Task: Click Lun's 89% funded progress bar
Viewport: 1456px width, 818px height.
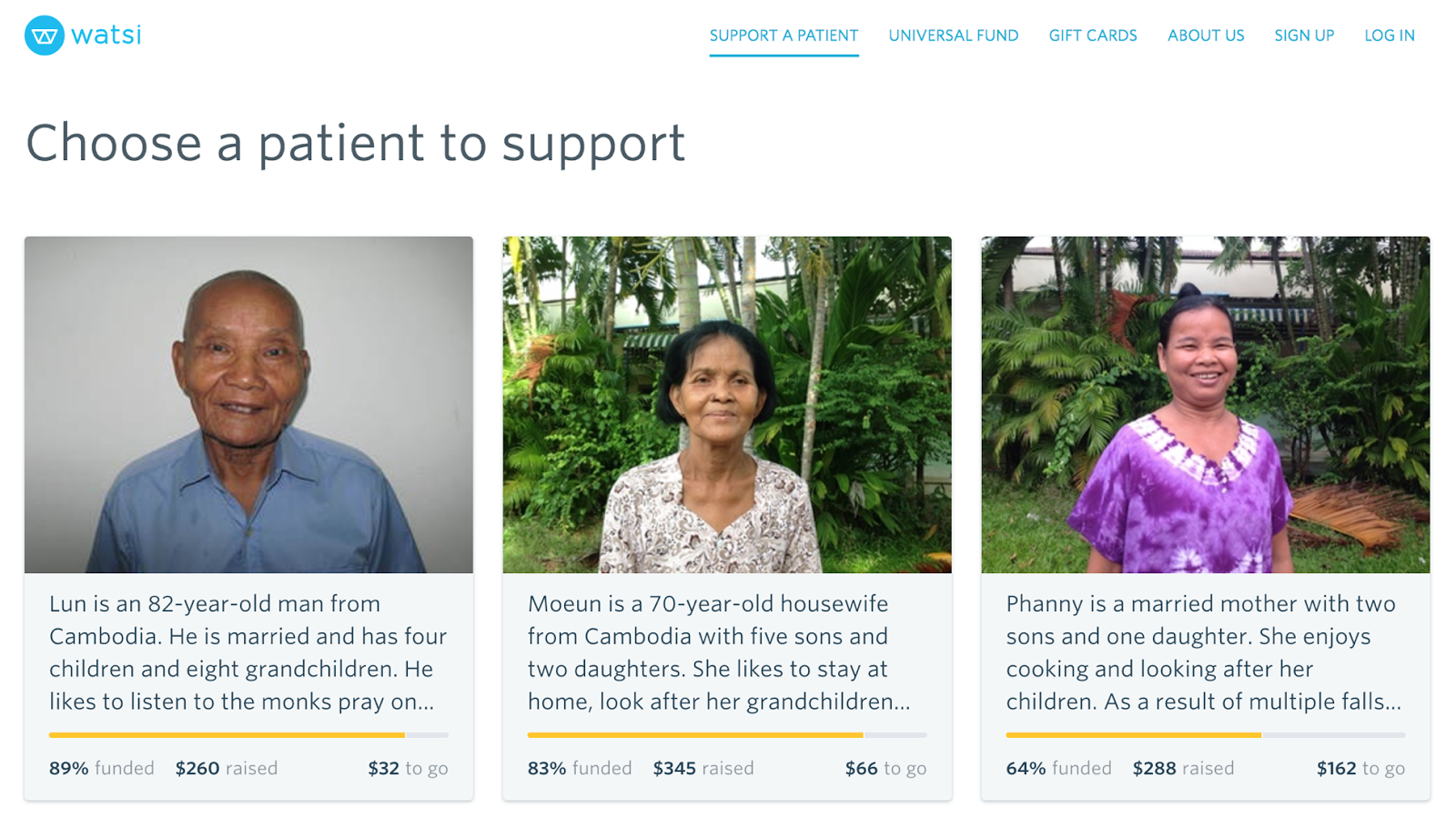Action: pyautogui.click(x=248, y=734)
